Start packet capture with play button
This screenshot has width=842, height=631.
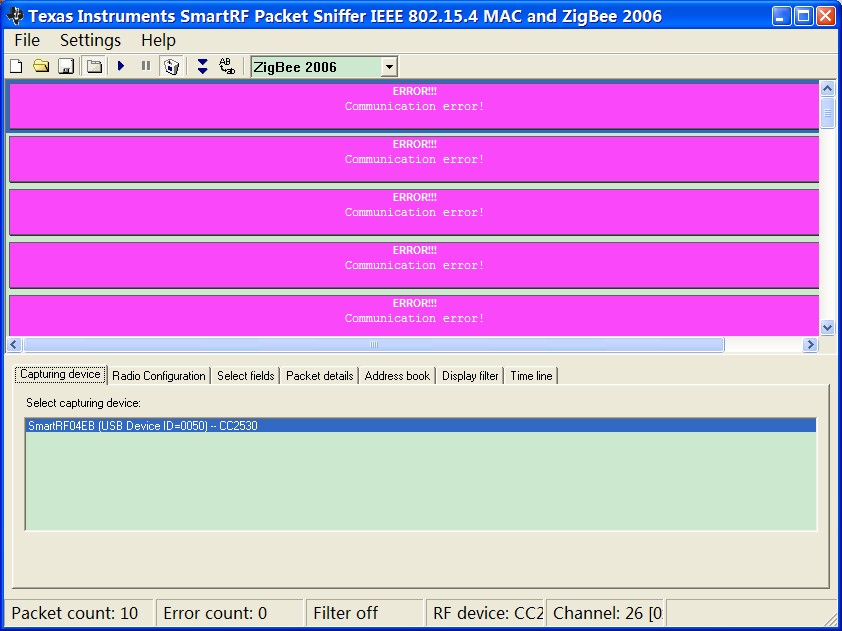click(121, 66)
